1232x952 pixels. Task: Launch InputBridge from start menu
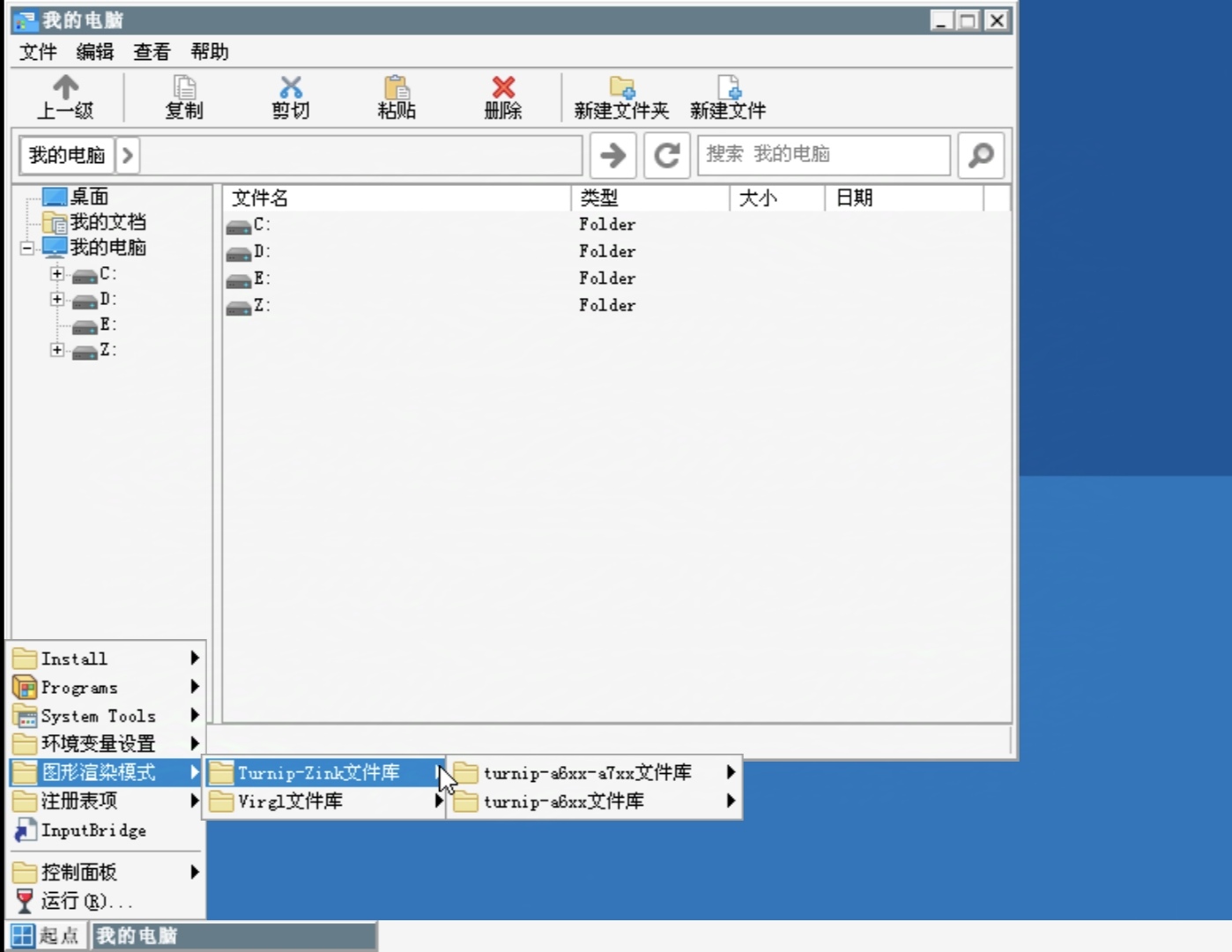coord(107,830)
